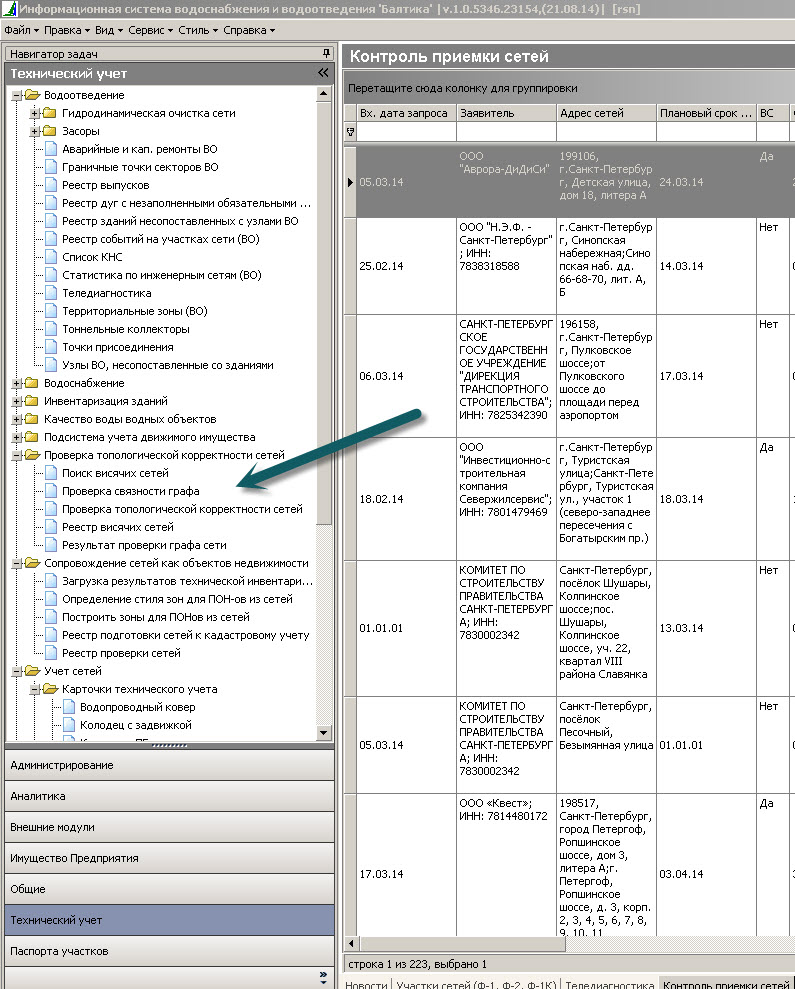Click the row indicator arrow for 05.03.14
This screenshot has width=795, height=989.
coord(350,182)
